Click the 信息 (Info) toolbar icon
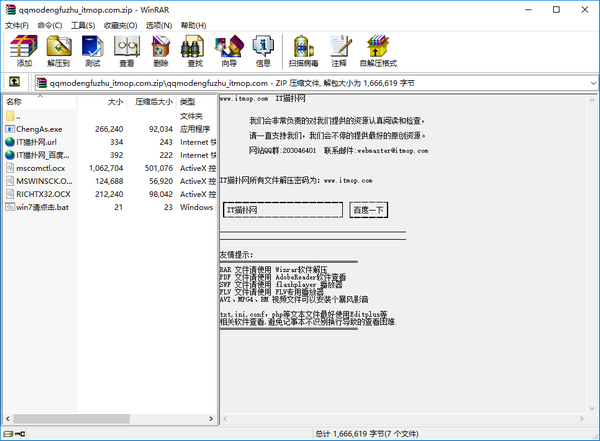Image resolution: width=600 pixels, height=441 pixels. [263, 51]
